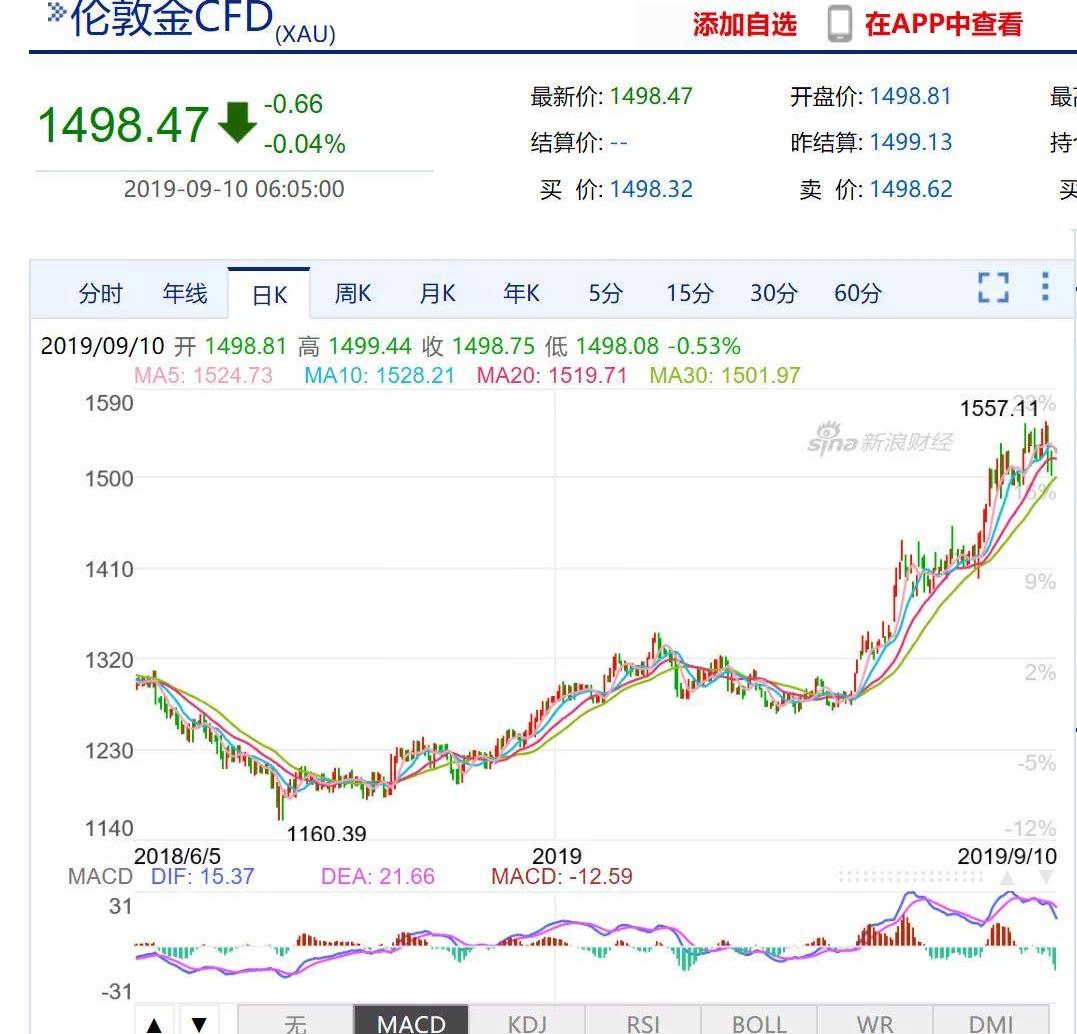Switch indicator to KDJ

[x=527, y=1022]
